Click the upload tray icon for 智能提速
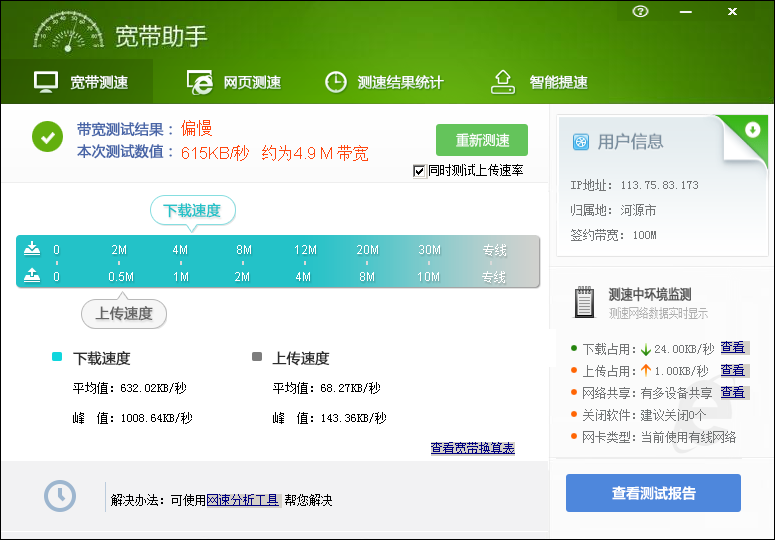Viewport: 775px width, 540px height. pyautogui.click(x=503, y=82)
